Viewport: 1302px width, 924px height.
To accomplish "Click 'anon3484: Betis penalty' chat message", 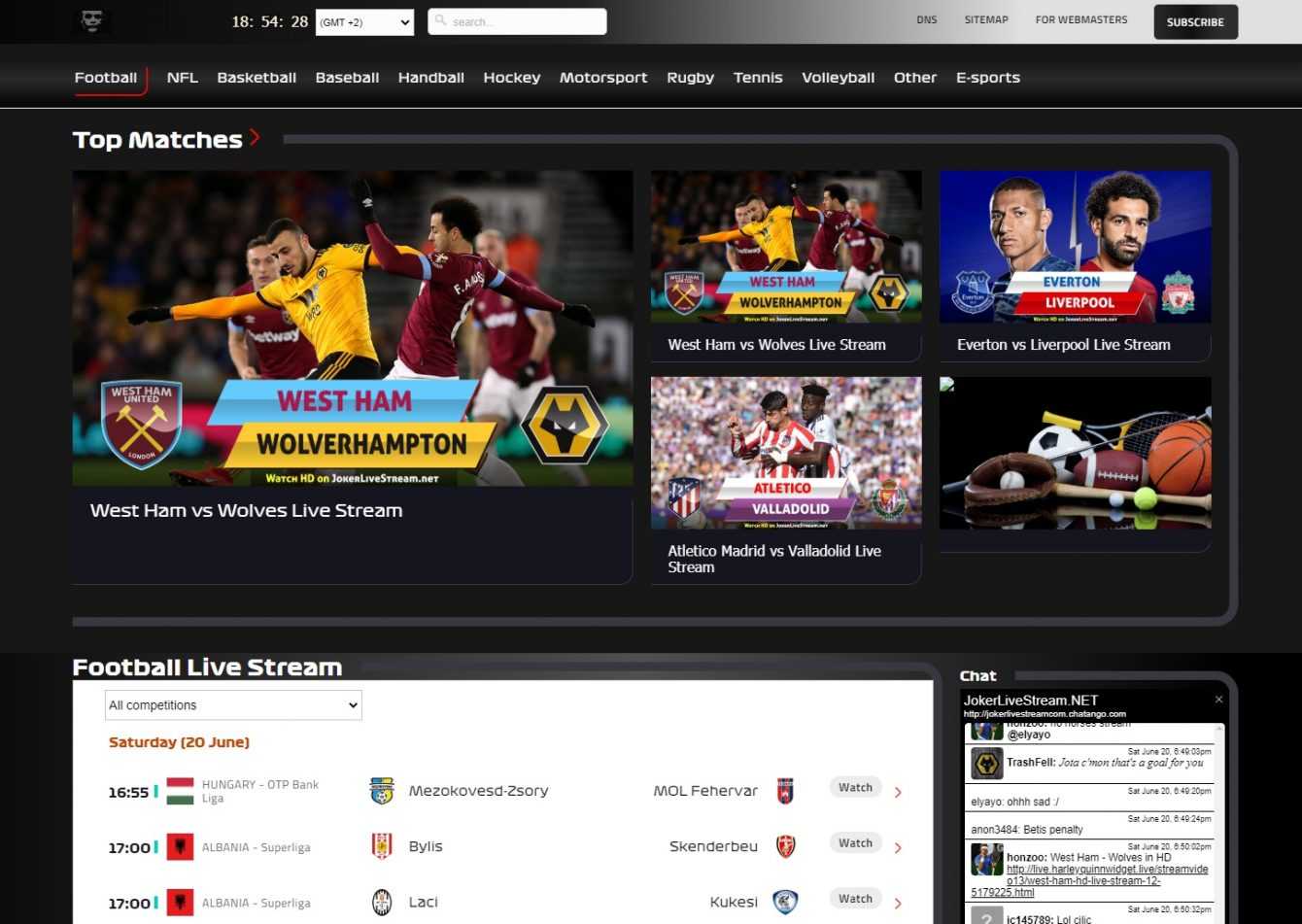I will [1027, 829].
